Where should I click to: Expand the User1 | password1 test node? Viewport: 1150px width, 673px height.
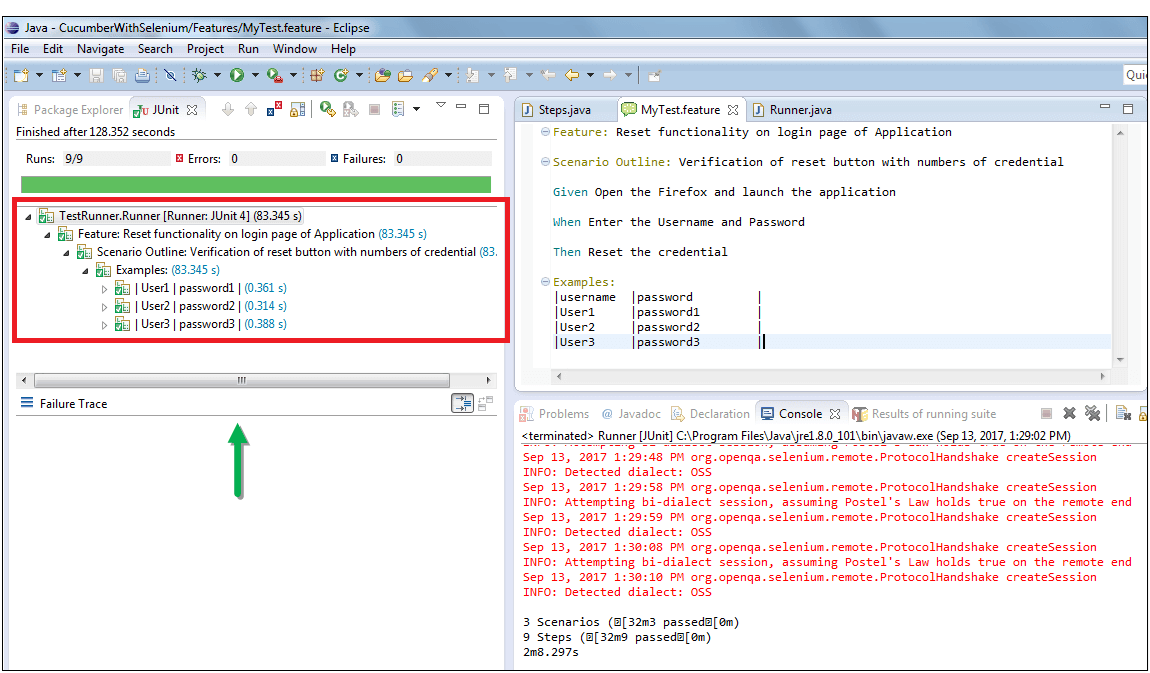106,288
